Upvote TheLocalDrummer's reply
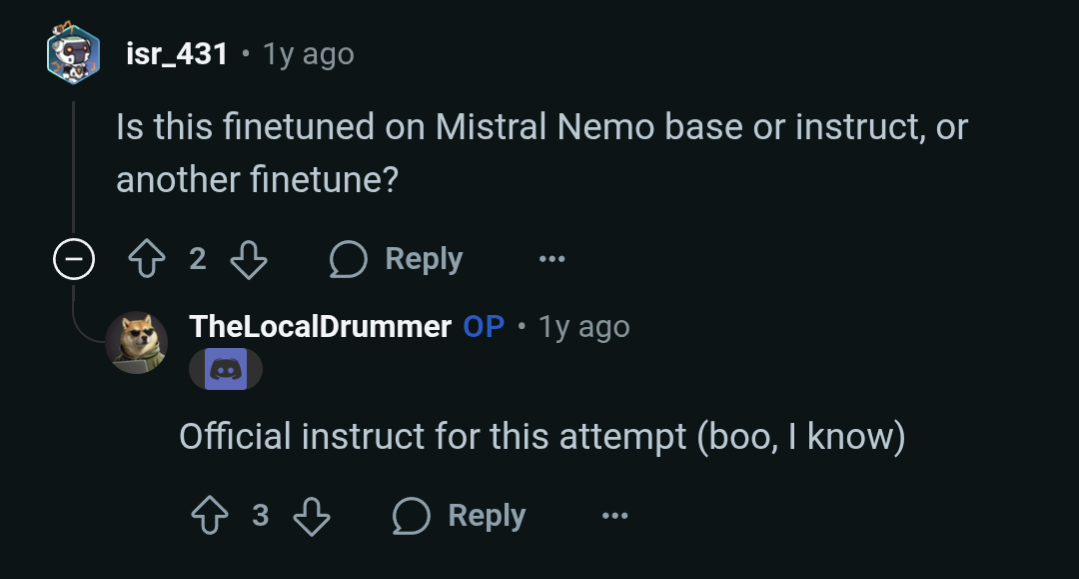The height and width of the screenshot is (579, 1079). [209, 516]
